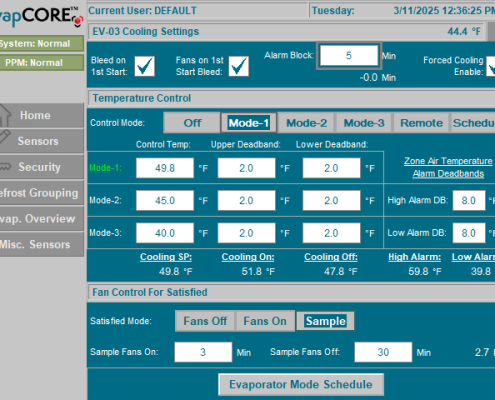
Task: Edit Mode-3 Control Temp 40.0 field
Action: [165, 233]
